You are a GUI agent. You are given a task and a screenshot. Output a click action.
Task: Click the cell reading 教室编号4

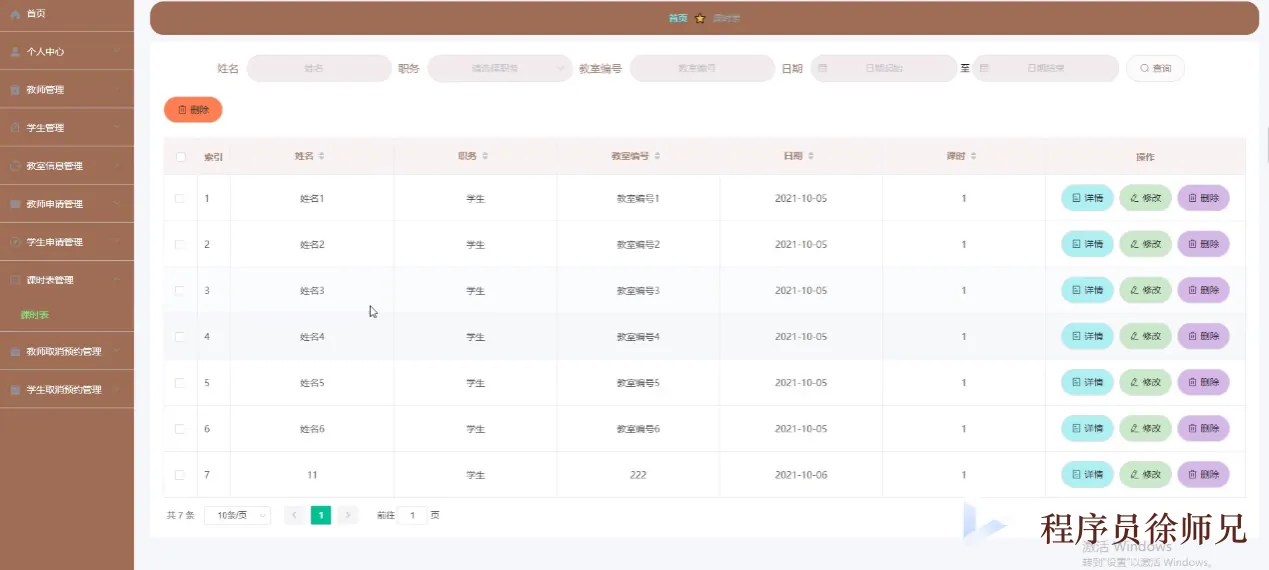638,337
